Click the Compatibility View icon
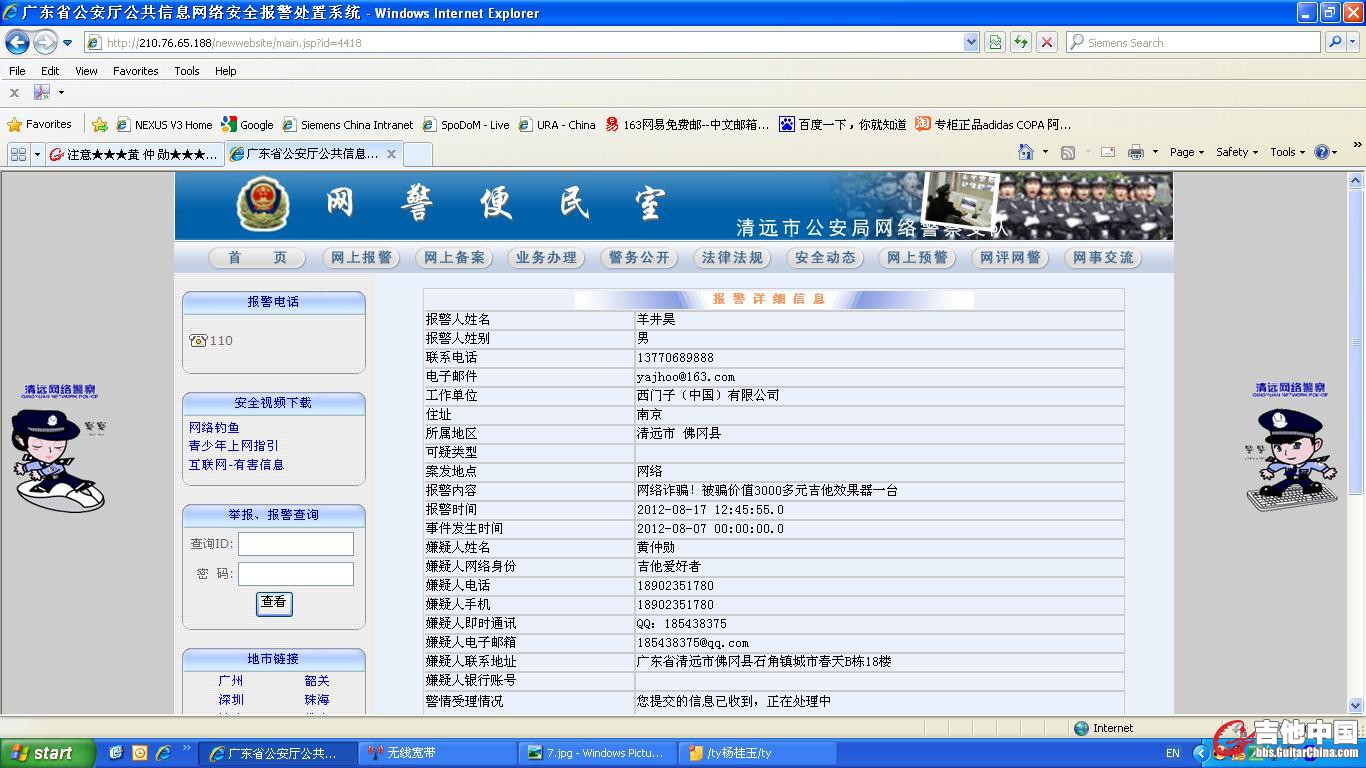The width and height of the screenshot is (1366, 768). [x=995, y=42]
